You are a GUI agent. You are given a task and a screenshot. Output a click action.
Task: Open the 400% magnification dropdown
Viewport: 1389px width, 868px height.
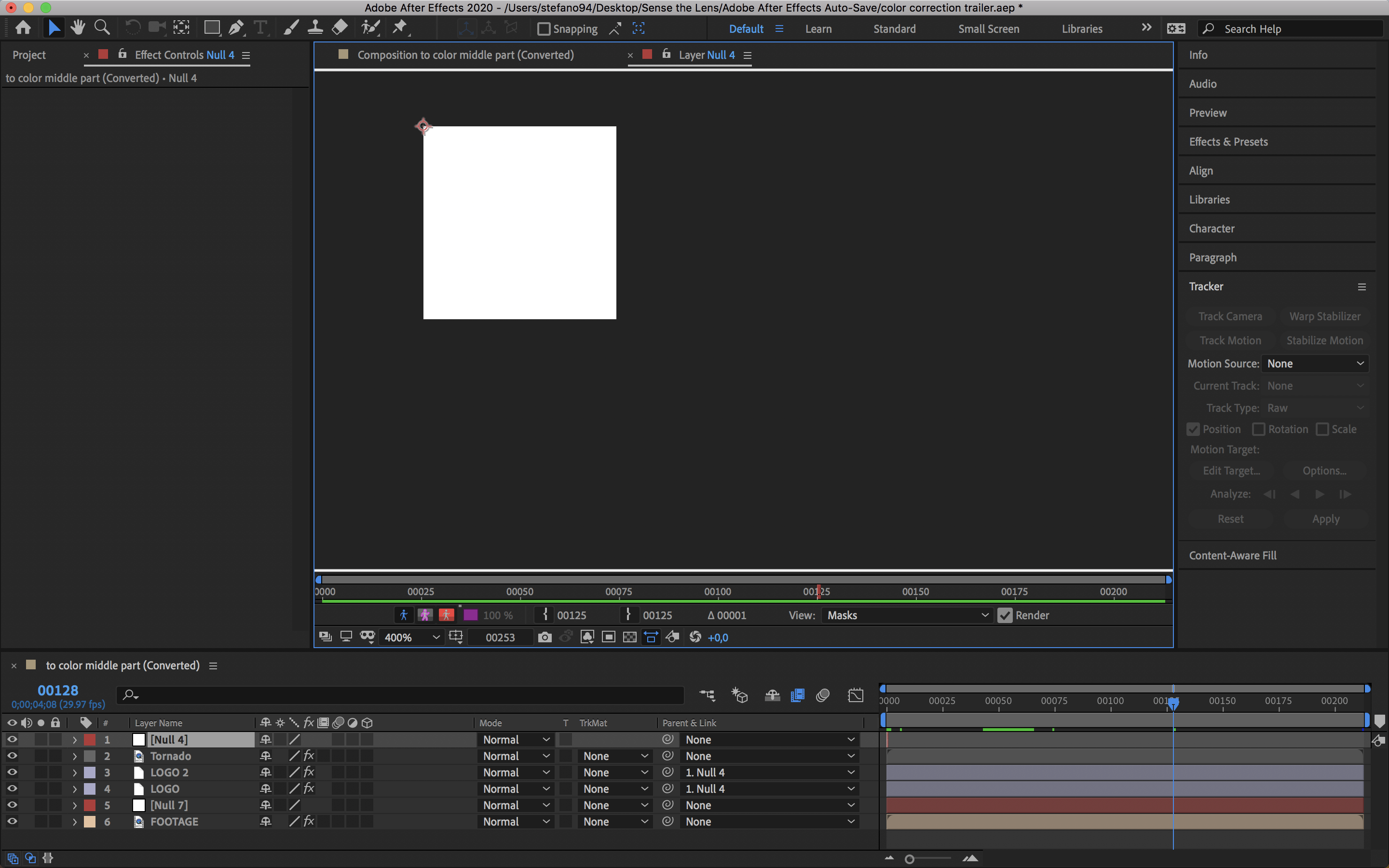coord(411,637)
